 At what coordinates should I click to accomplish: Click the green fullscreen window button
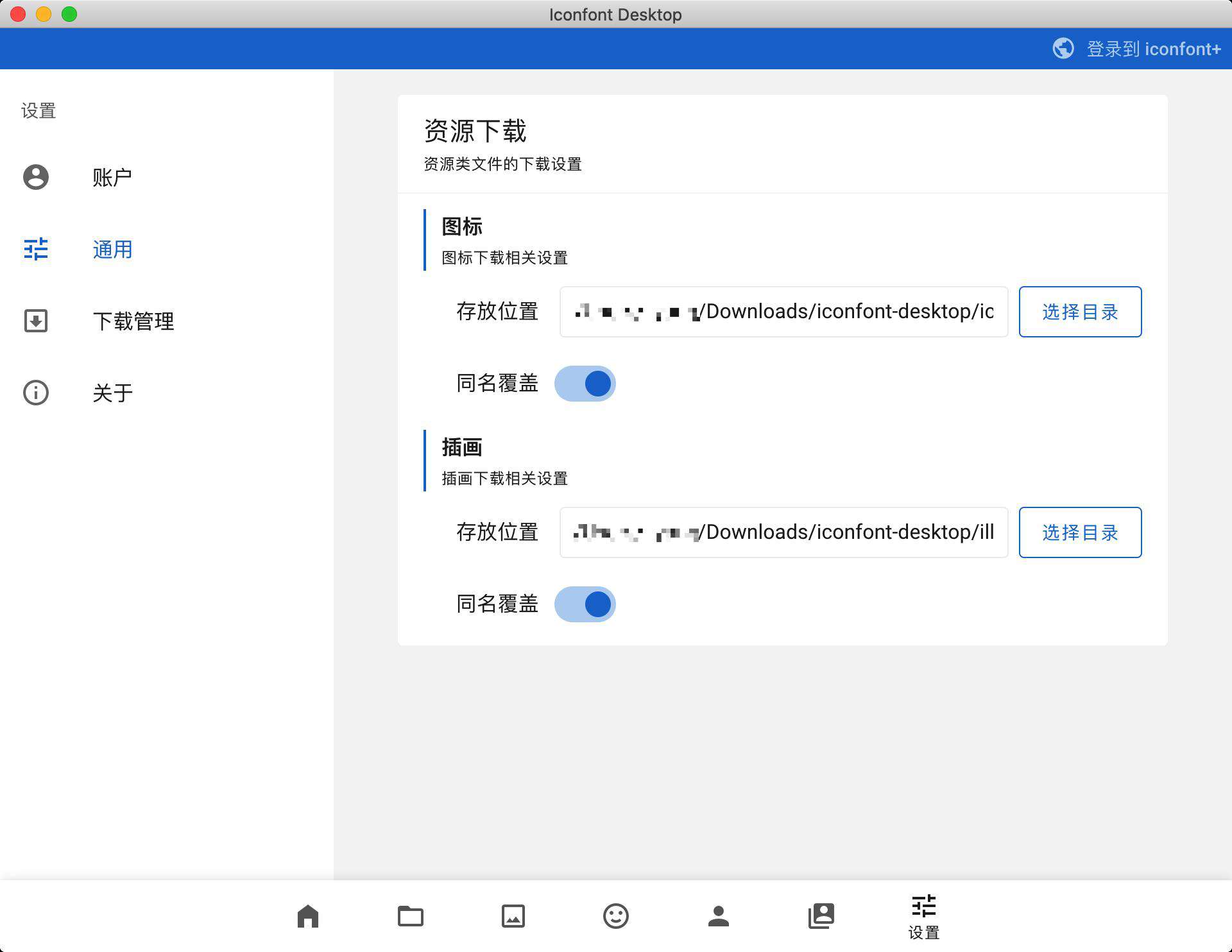[x=69, y=14]
